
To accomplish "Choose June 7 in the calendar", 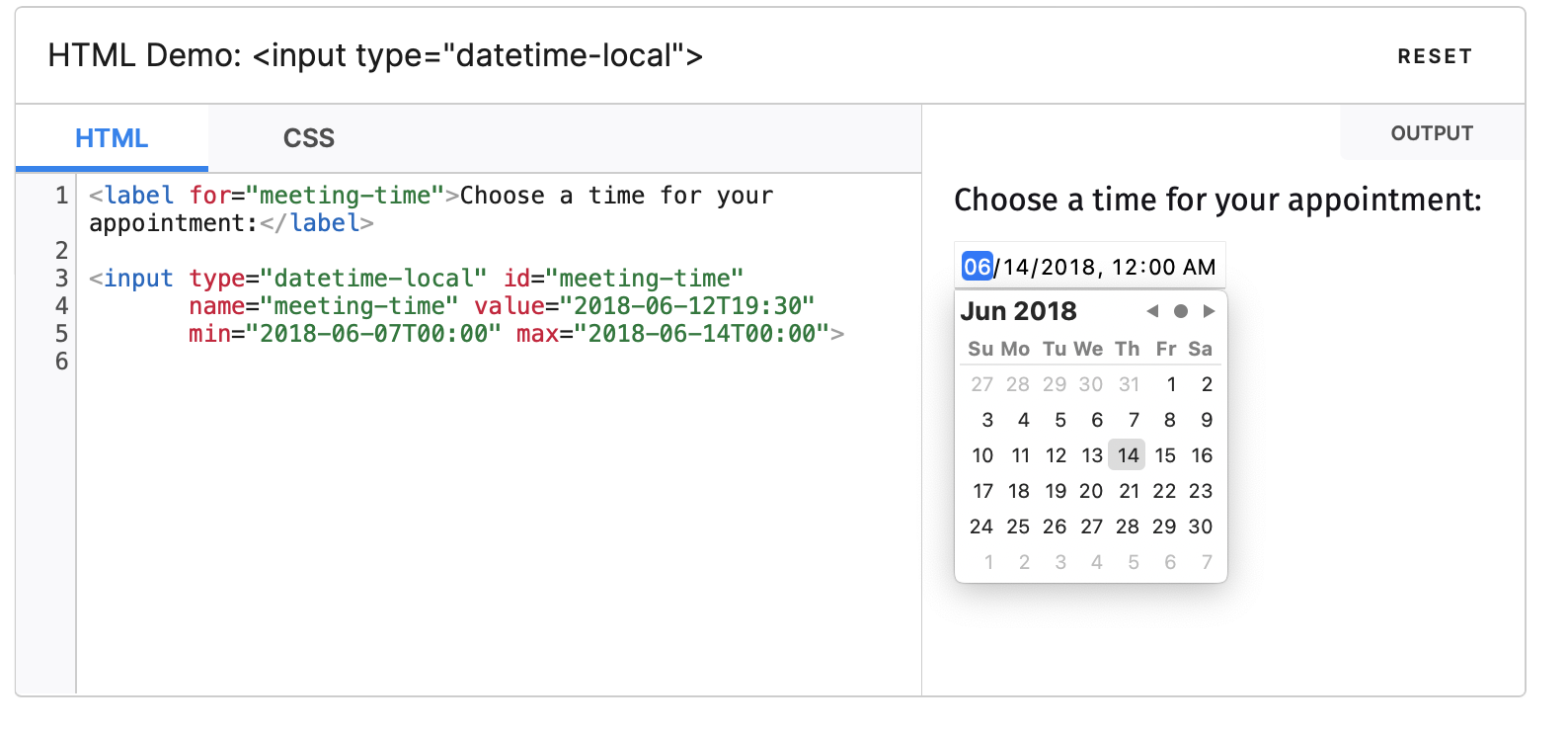I will (1134, 420).
